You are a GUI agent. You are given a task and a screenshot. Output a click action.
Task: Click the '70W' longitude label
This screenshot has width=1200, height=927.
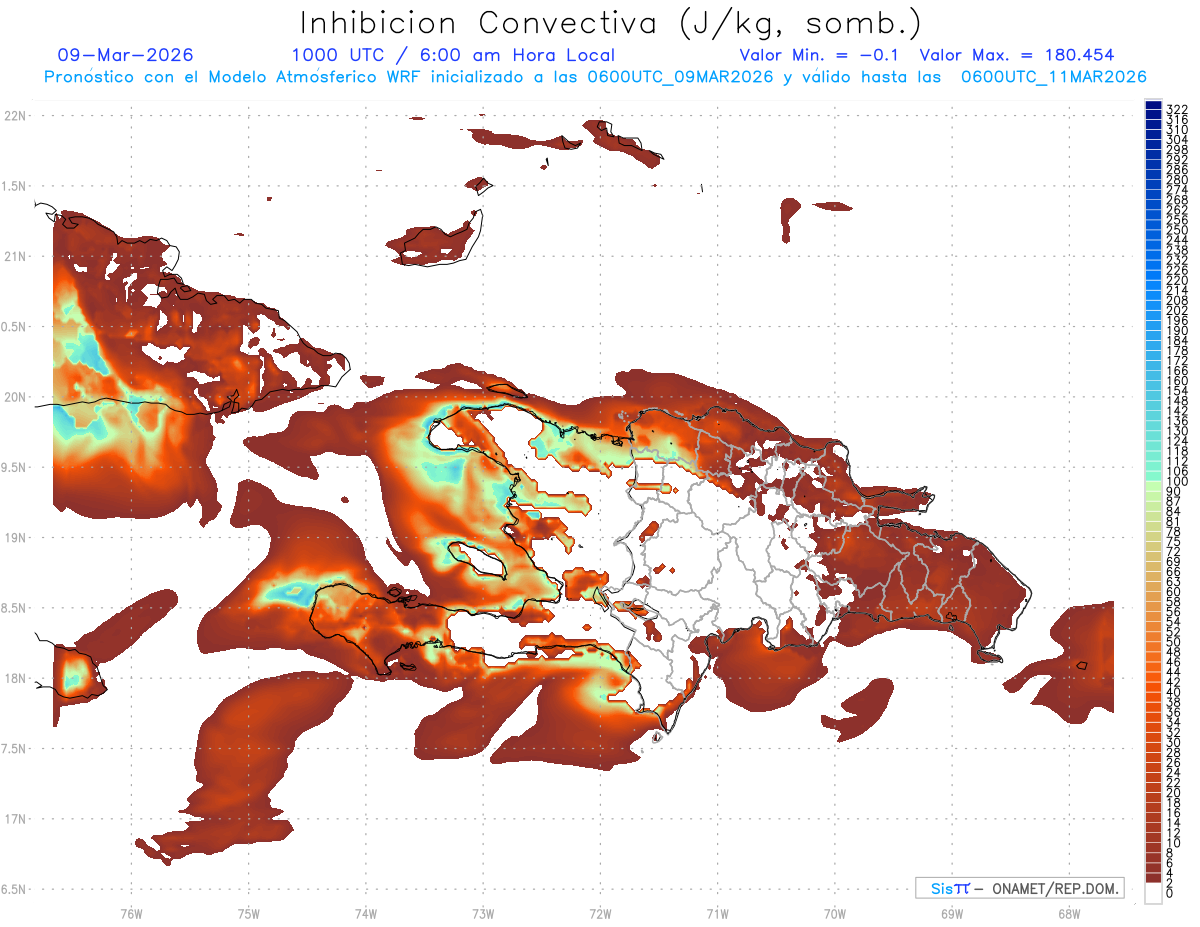click(834, 913)
